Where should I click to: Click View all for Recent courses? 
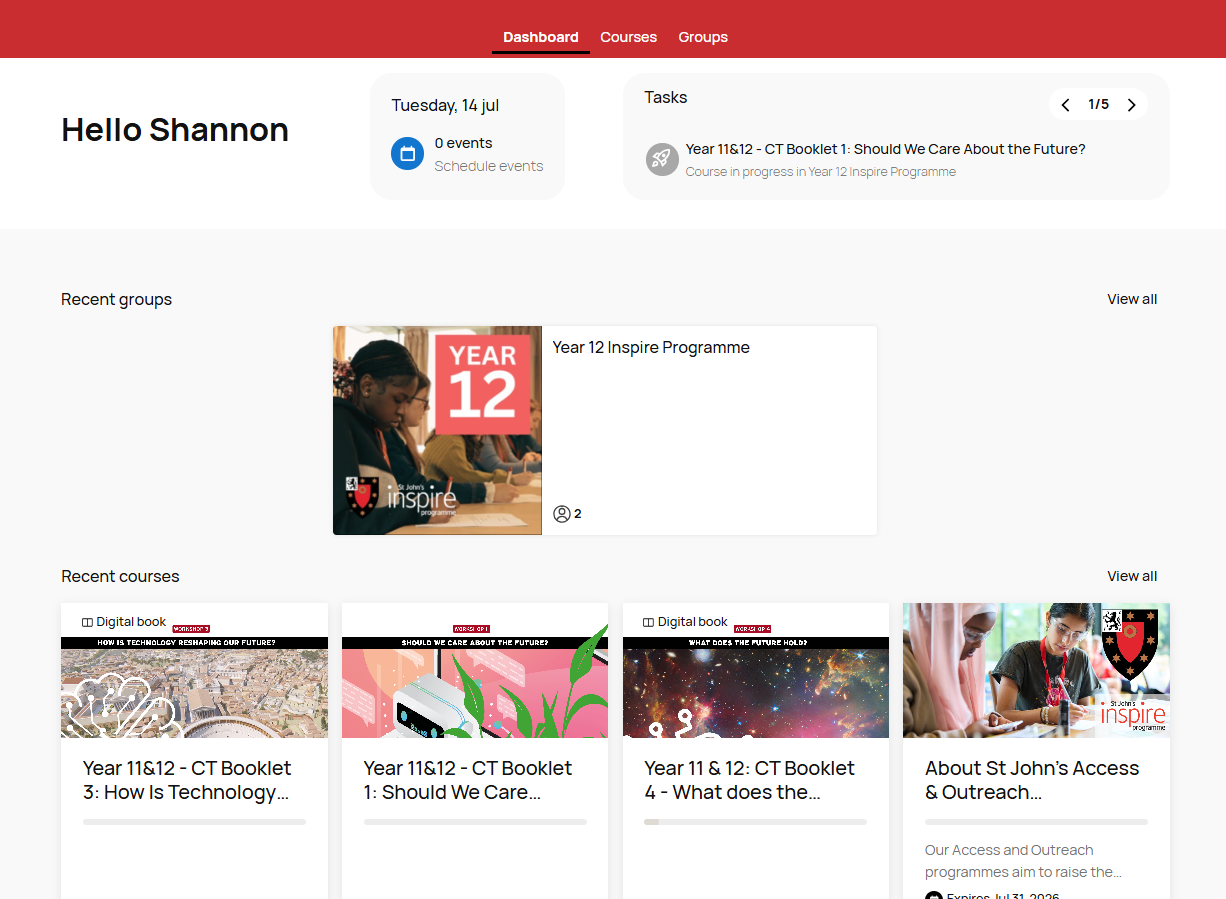click(1132, 576)
